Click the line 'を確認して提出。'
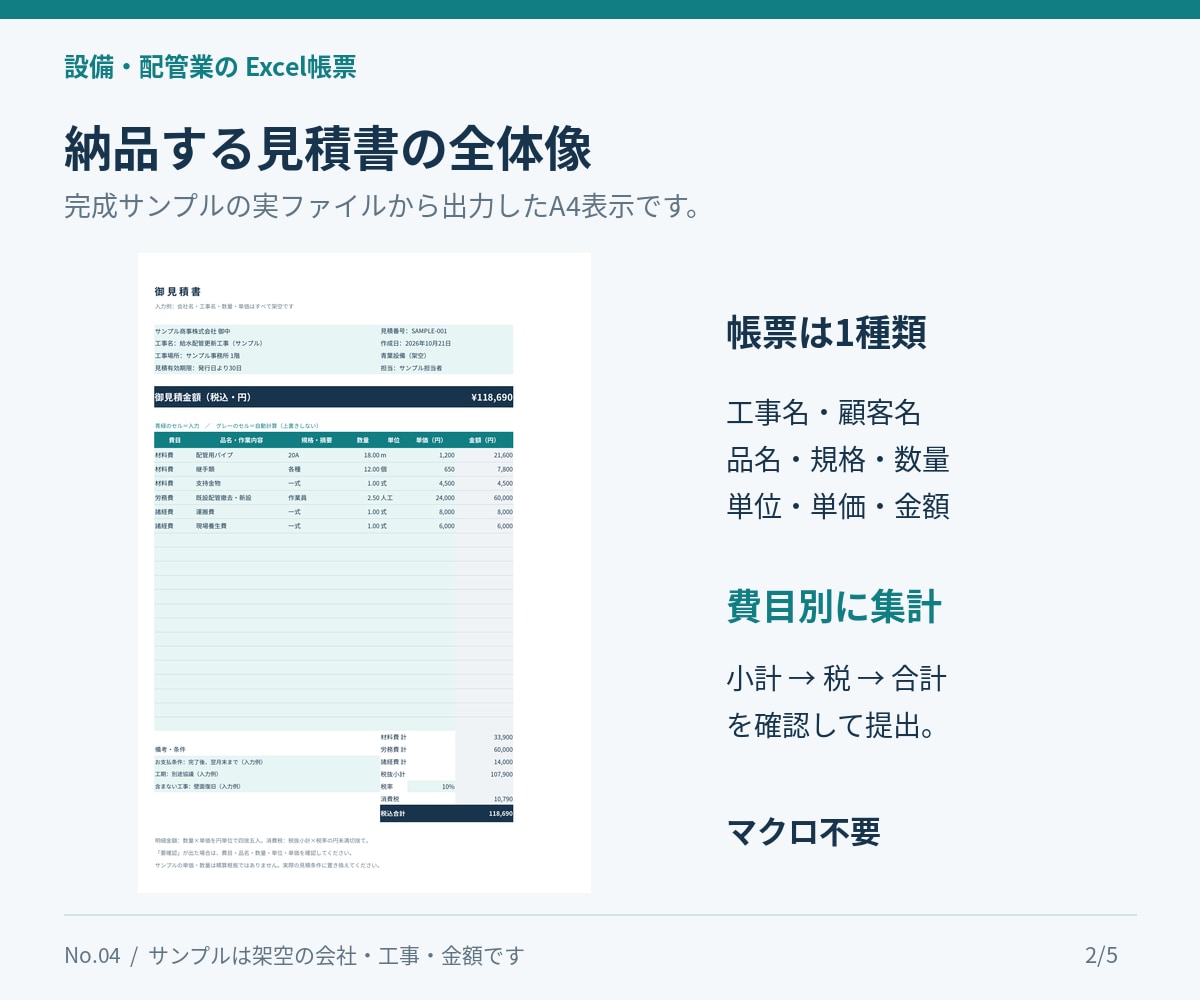The image size is (1200, 1000). [x=832, y=725]
